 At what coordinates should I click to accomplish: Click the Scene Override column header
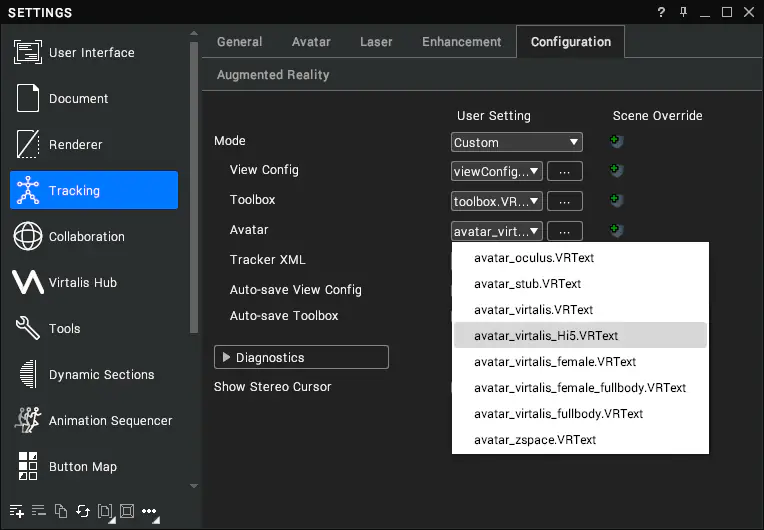coord(657,116)
